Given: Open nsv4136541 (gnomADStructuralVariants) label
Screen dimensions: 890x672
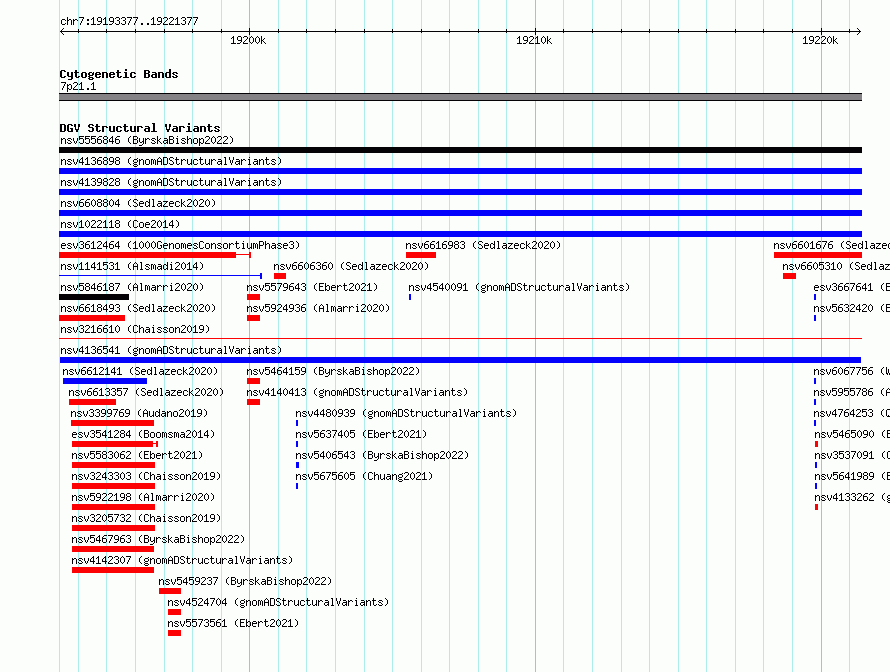Looking at the screenshot, I should 171,350.
